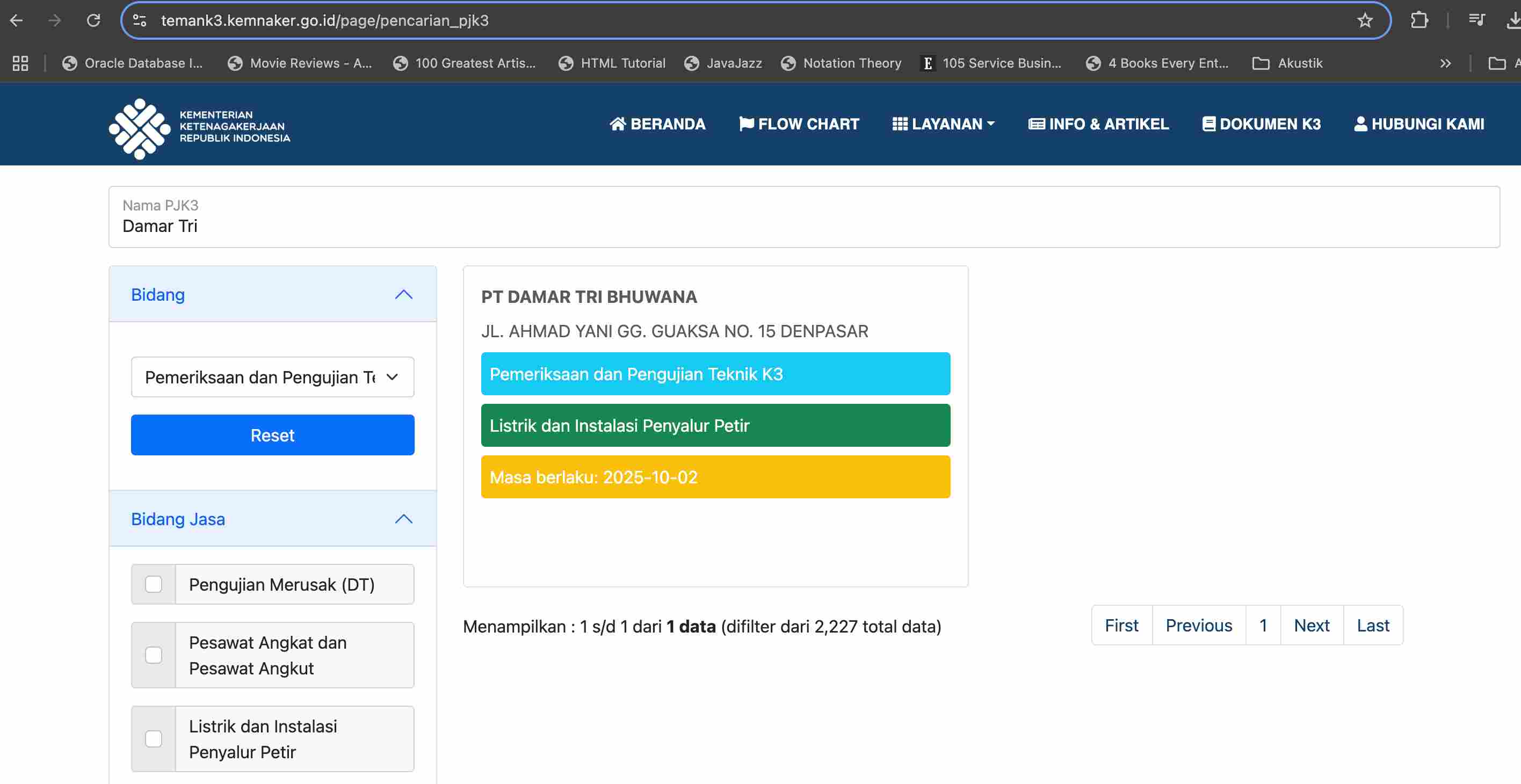Go to DOKUMEN K3 menu item
This screenshot has width=1521, height=784.
[1261, 124]
